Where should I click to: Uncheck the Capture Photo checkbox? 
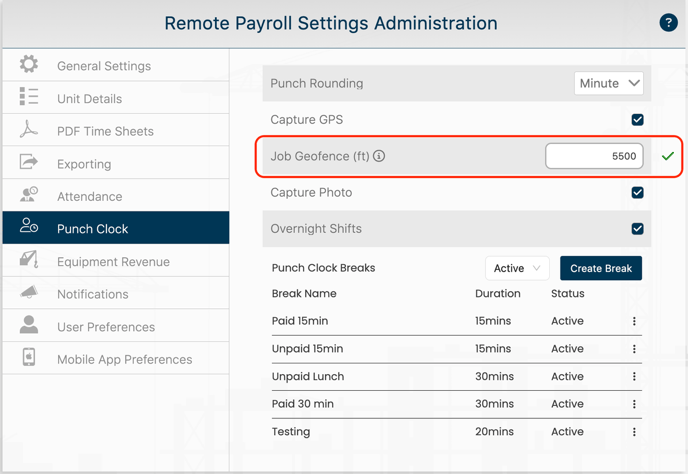(638, 193)
